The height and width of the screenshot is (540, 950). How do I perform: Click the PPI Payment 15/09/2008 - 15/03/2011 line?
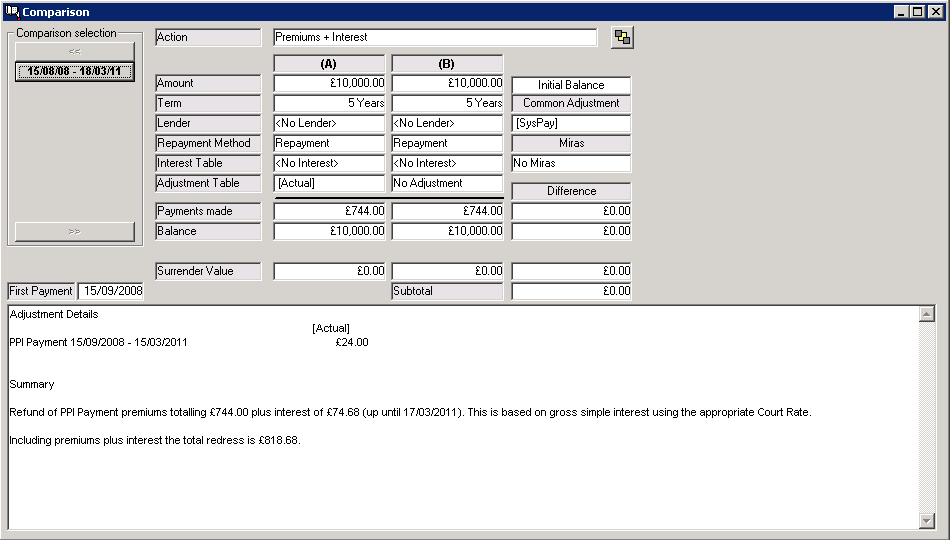point(98,342)
